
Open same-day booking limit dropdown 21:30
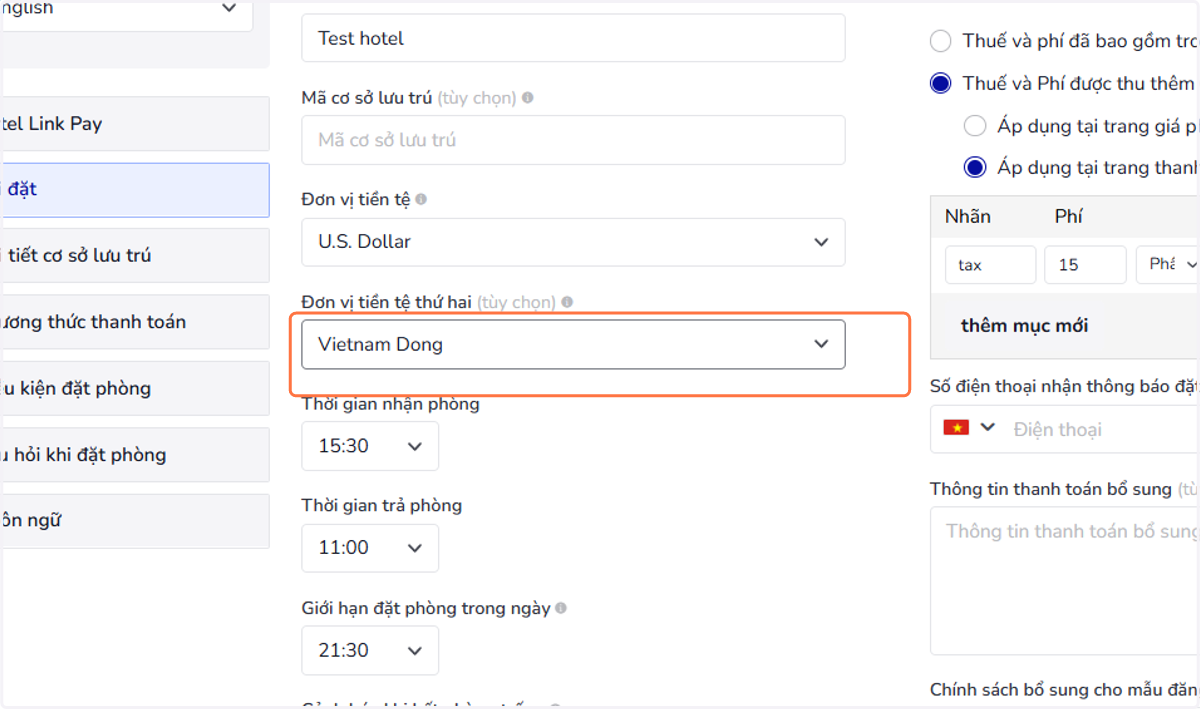tap(370, 650)
